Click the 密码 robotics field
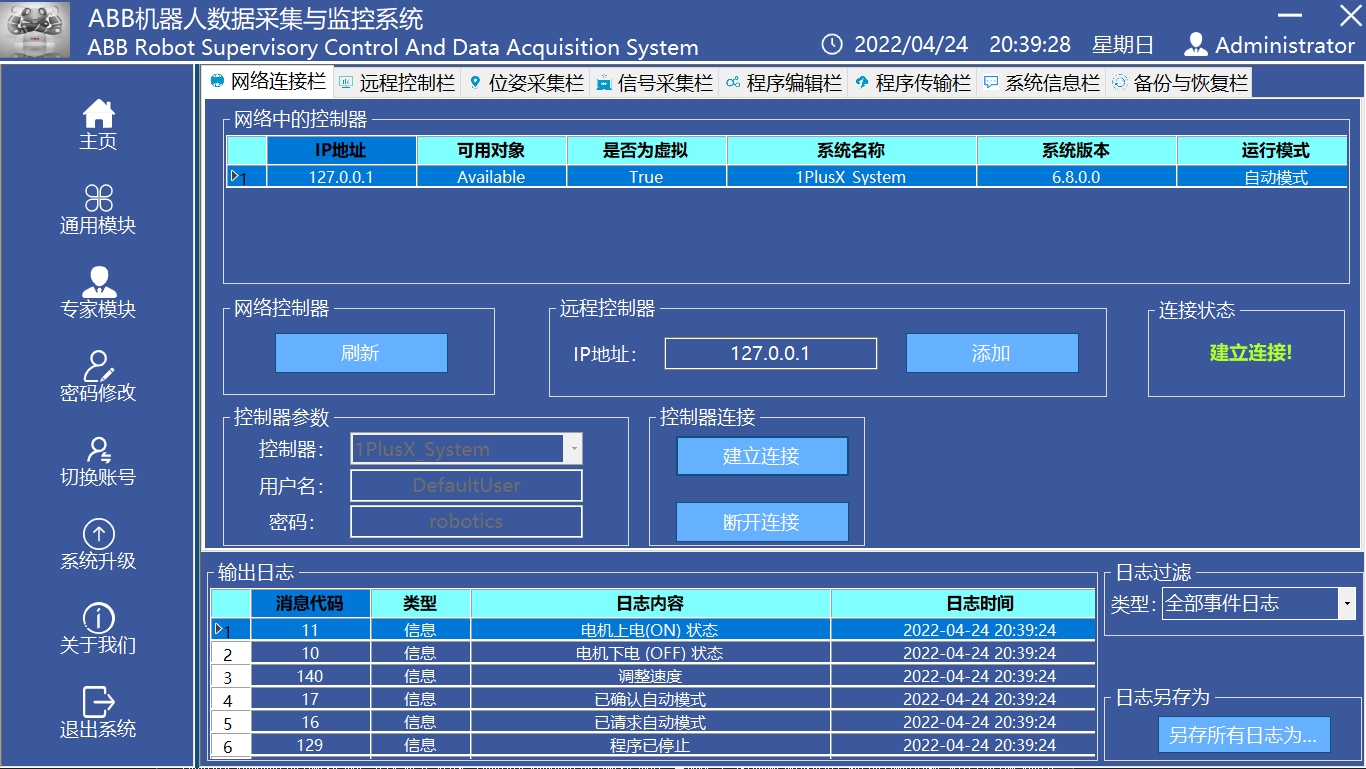This screenshot has height=769, width=1366. coord(466,521)
